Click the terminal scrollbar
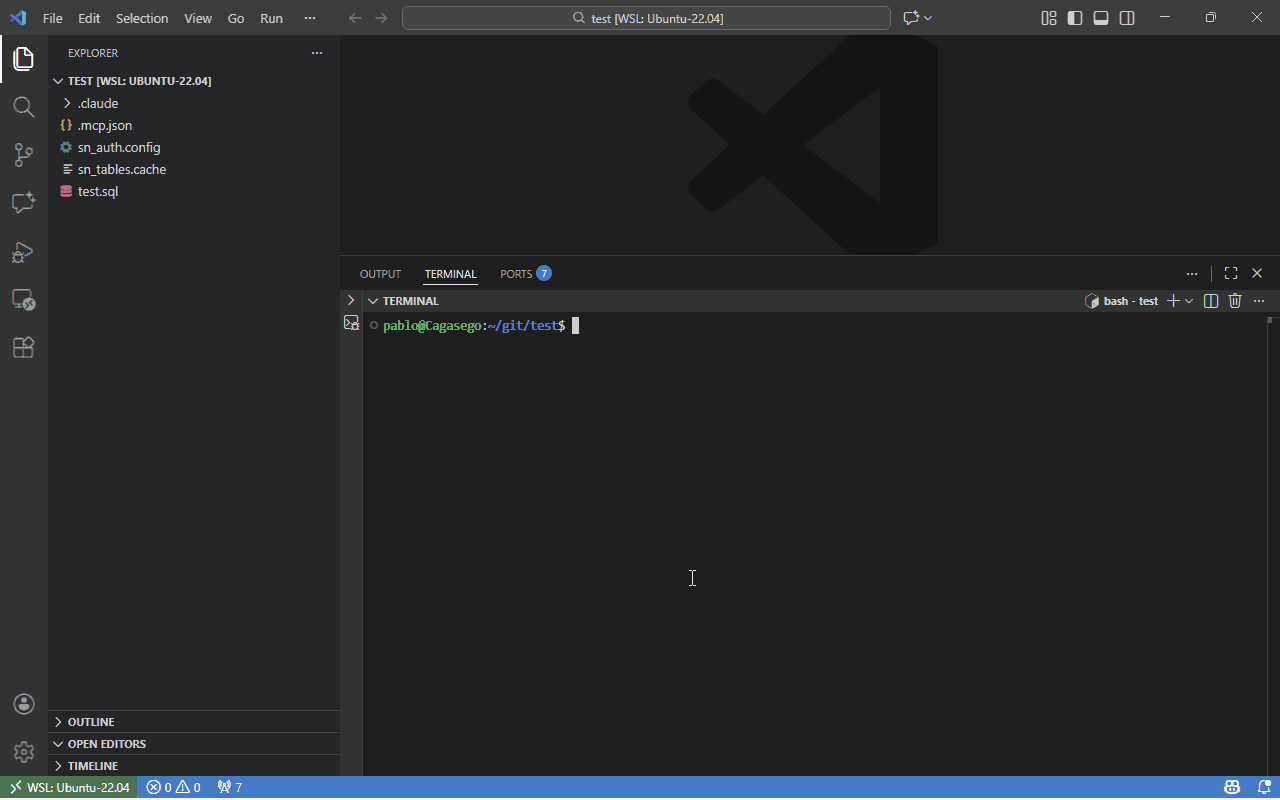1280x800 pixels. 1272,546
